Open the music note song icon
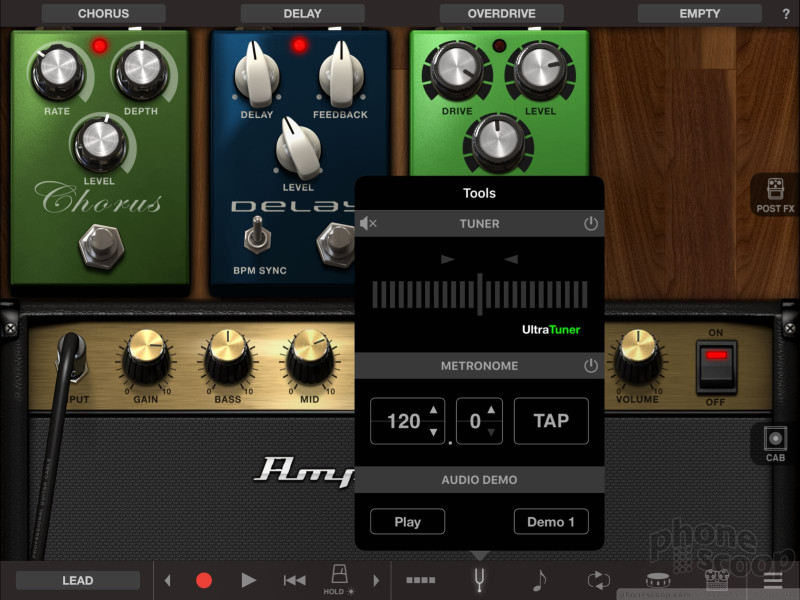The height and width of the screenshot is (600, 800). (539, 580)
